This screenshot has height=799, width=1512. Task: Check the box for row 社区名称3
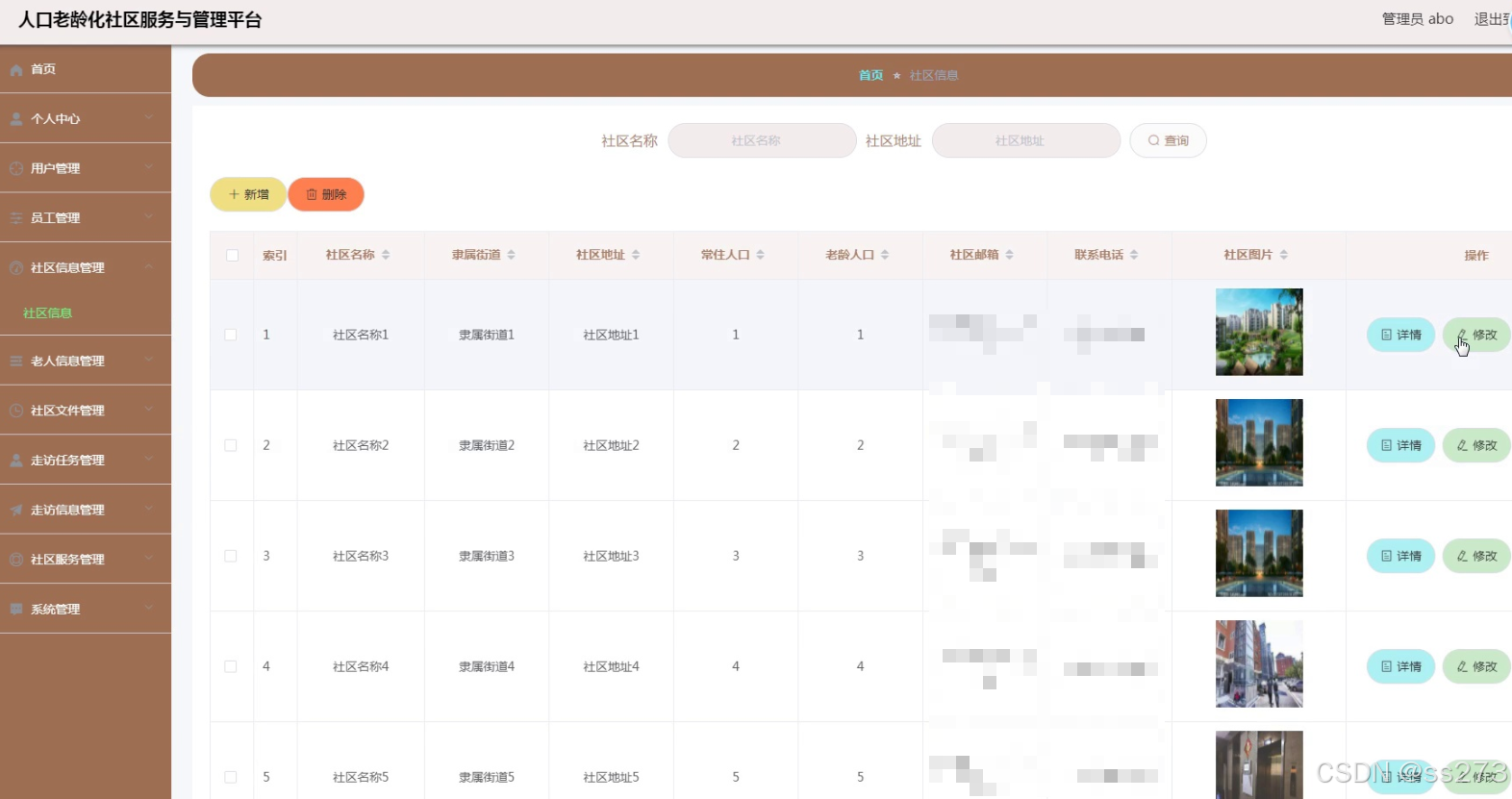pyautogui.click(x=231, y=556)
